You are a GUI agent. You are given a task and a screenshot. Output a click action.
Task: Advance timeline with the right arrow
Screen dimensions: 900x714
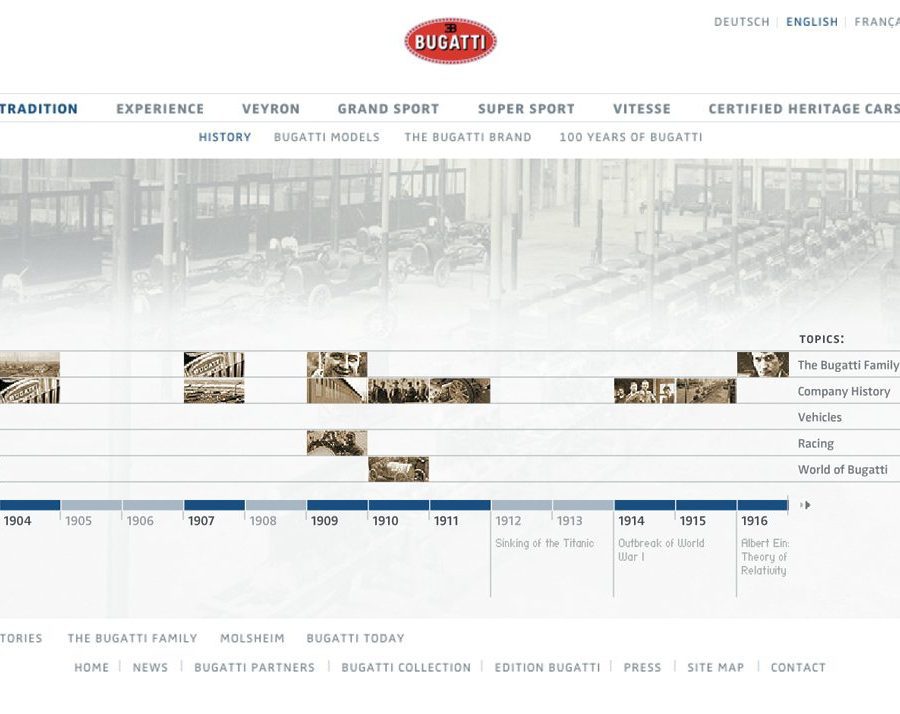pos(805,505)
